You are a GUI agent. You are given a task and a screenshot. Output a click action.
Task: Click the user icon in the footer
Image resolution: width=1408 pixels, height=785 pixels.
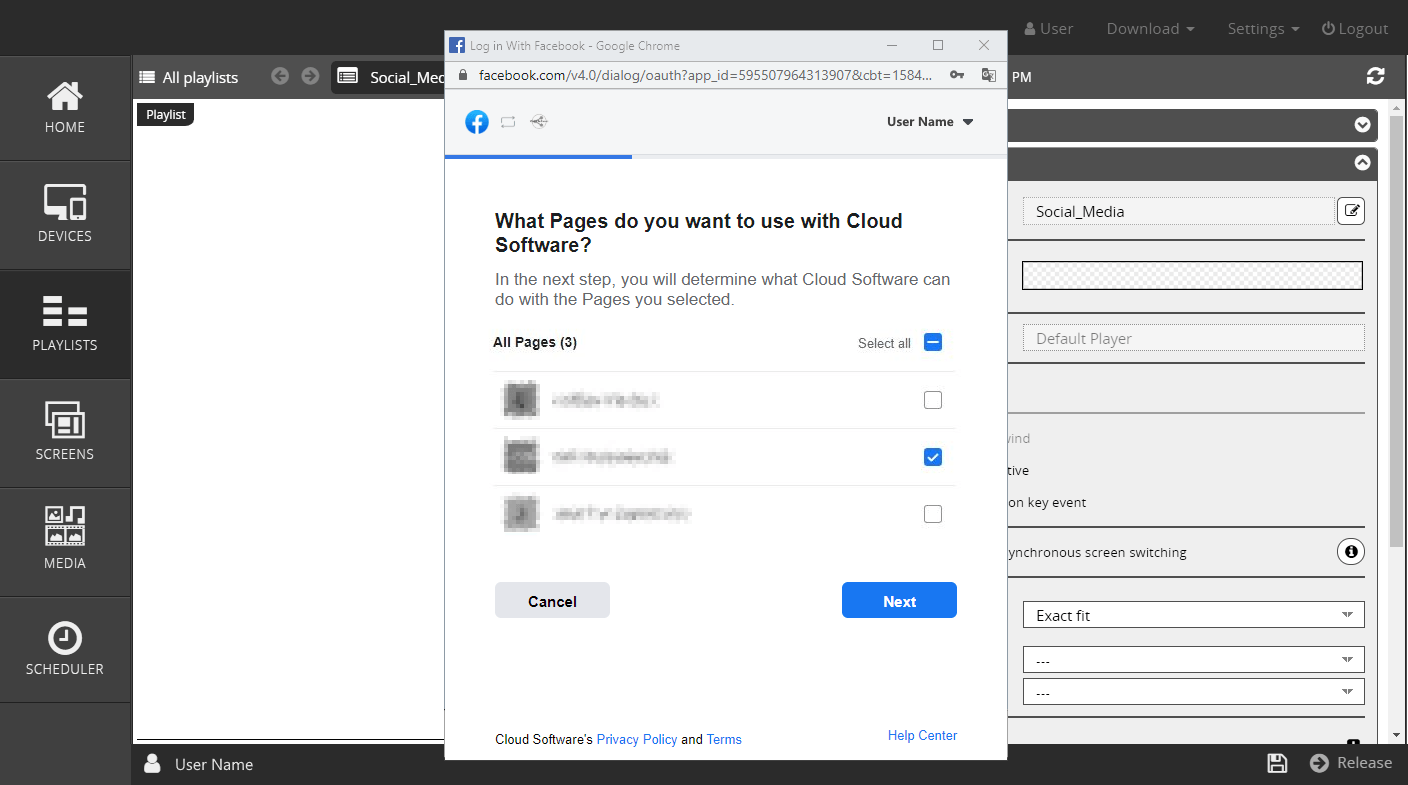152,764
